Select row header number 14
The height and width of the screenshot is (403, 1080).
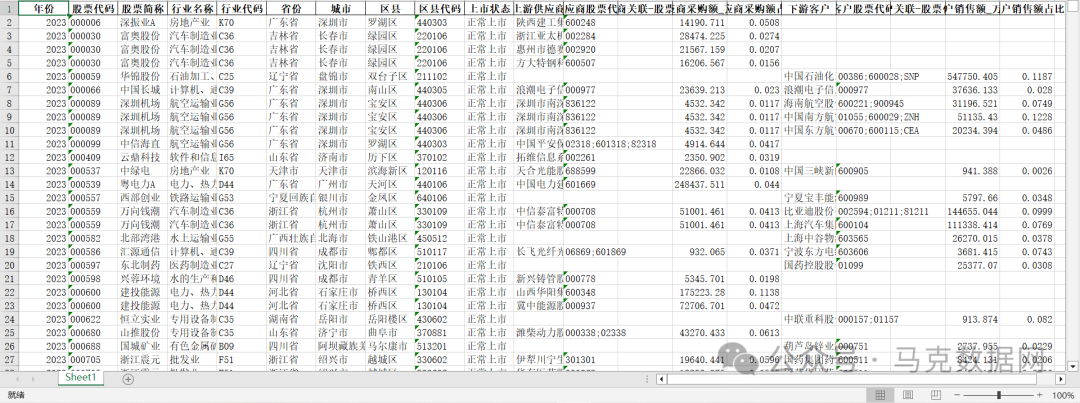8,184
